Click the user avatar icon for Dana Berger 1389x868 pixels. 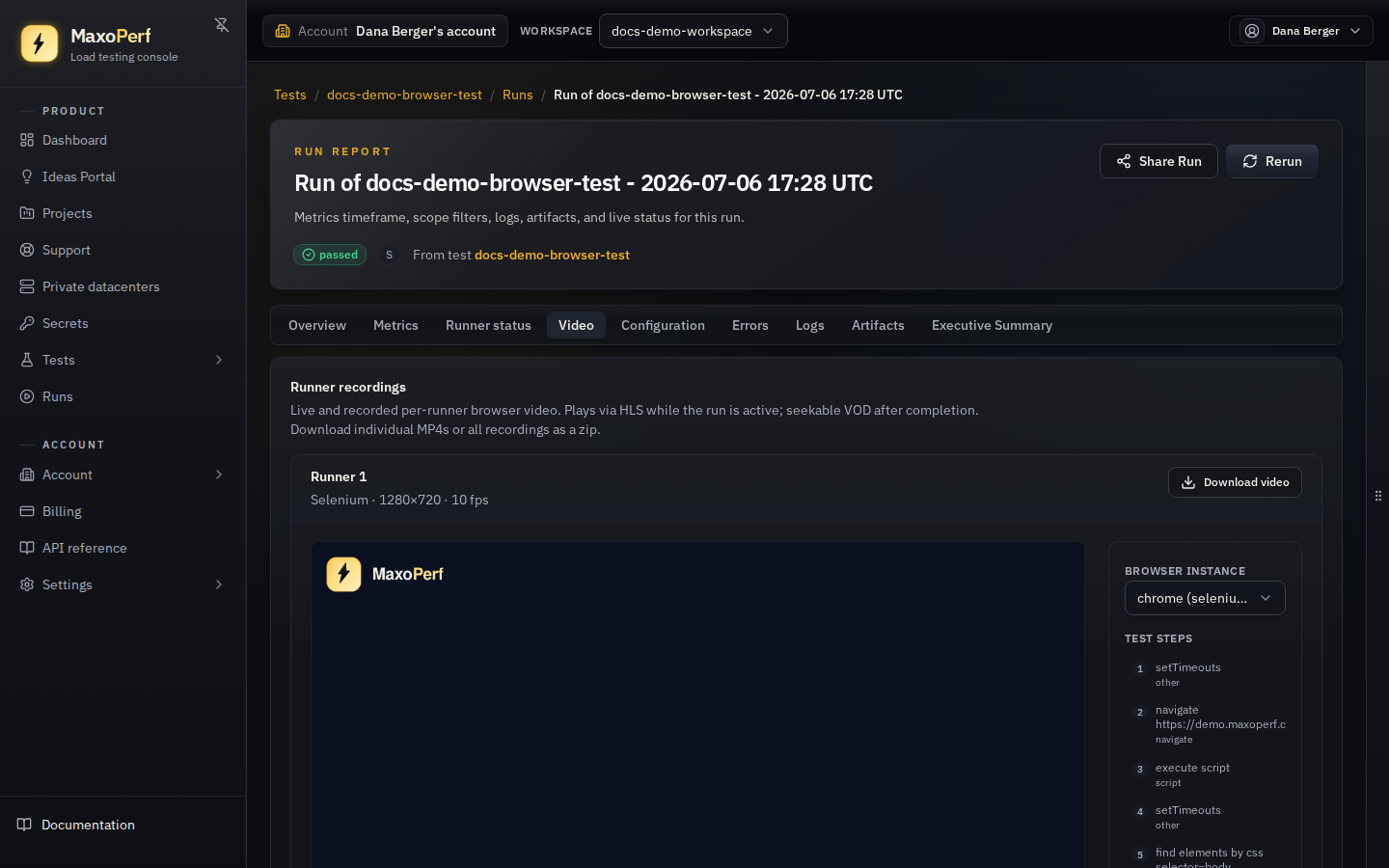1252,31
